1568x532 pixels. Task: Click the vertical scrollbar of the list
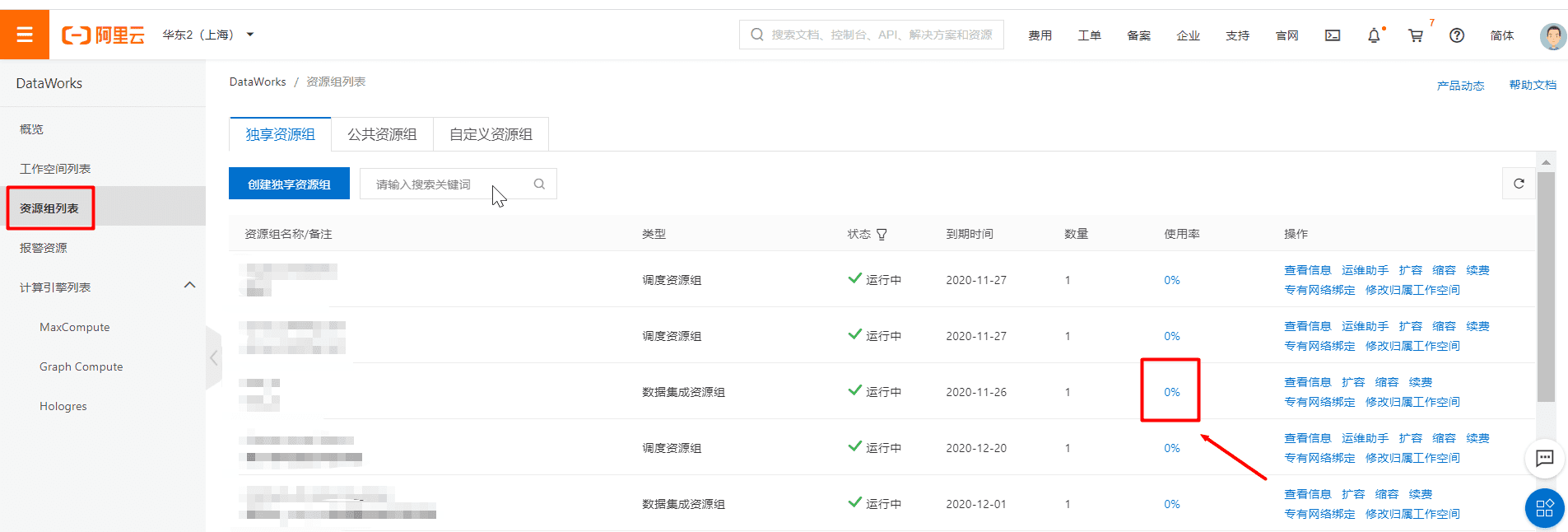[x=1546, y=287]
